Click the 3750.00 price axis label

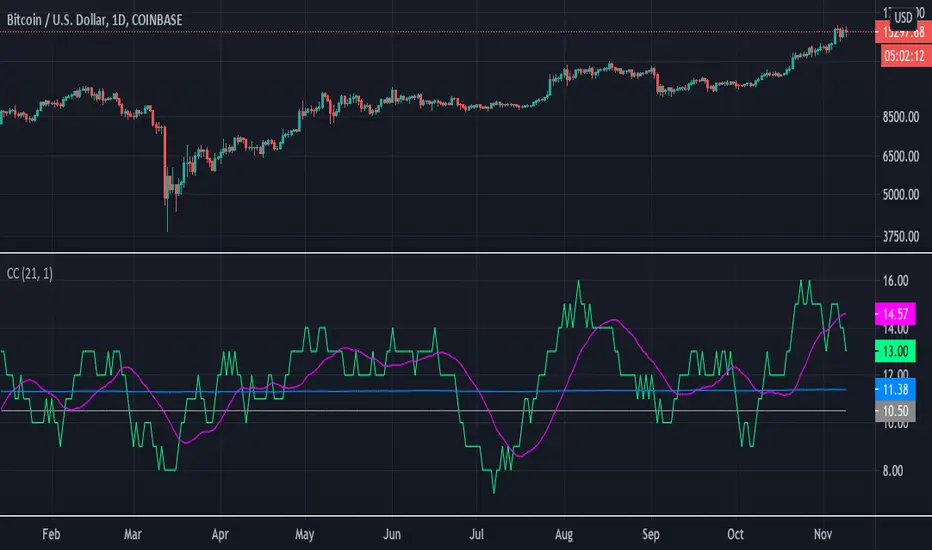[x=900, y=236]
